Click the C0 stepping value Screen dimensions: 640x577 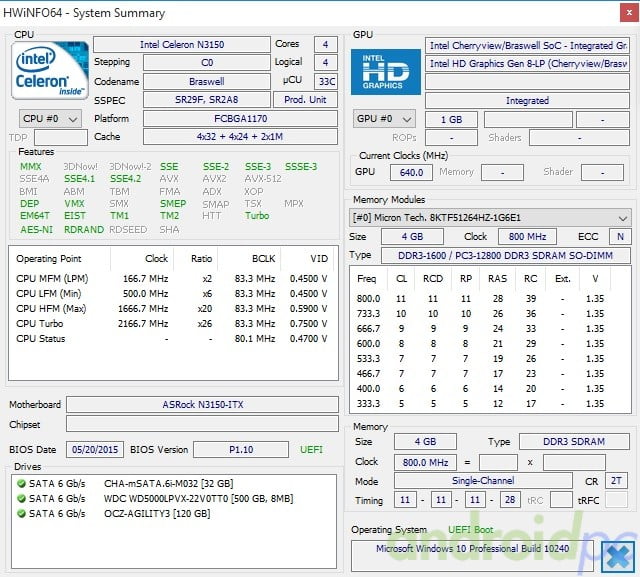click(x=207, y=63)
